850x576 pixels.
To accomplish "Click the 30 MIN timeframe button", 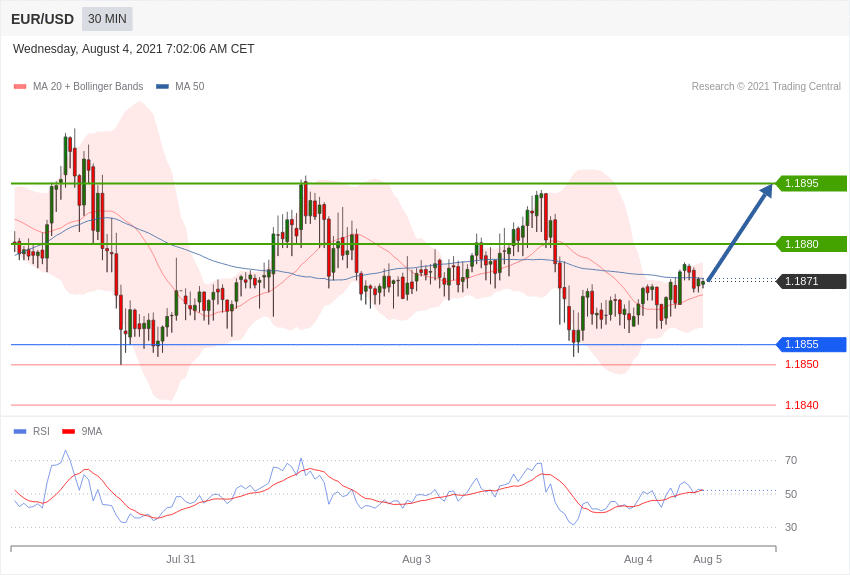I will (x=107, y=19).
